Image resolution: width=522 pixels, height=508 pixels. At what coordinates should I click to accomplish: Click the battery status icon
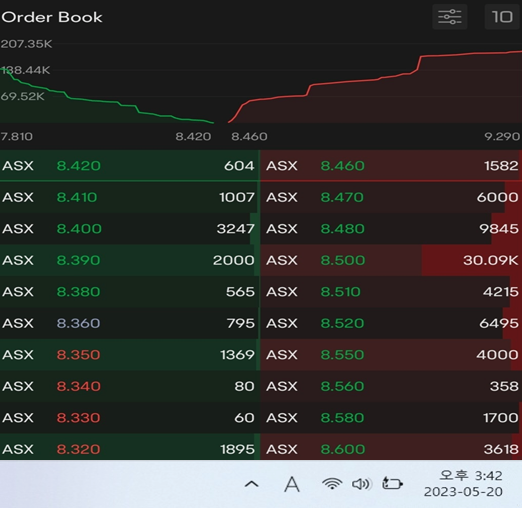point(392,483)
